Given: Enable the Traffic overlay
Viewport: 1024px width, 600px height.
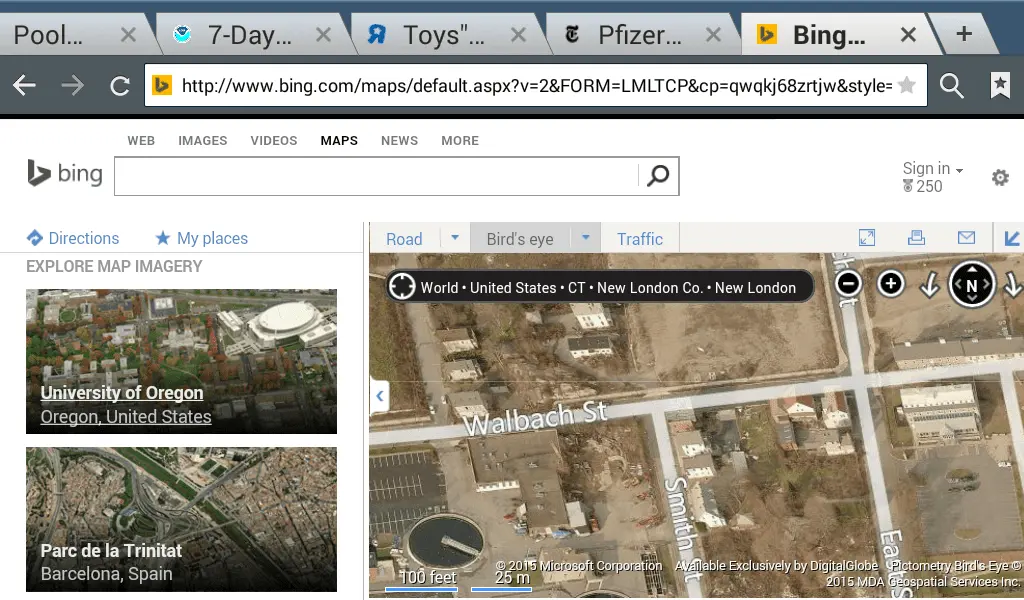Looking at the screenshot, I should (x=639, y=238).
